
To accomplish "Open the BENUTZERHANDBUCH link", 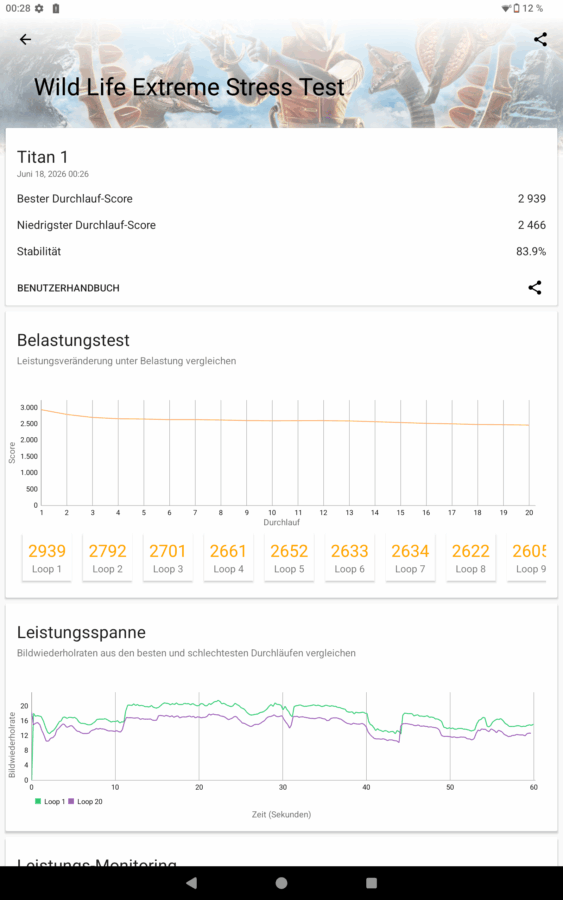I will [68, 288].
